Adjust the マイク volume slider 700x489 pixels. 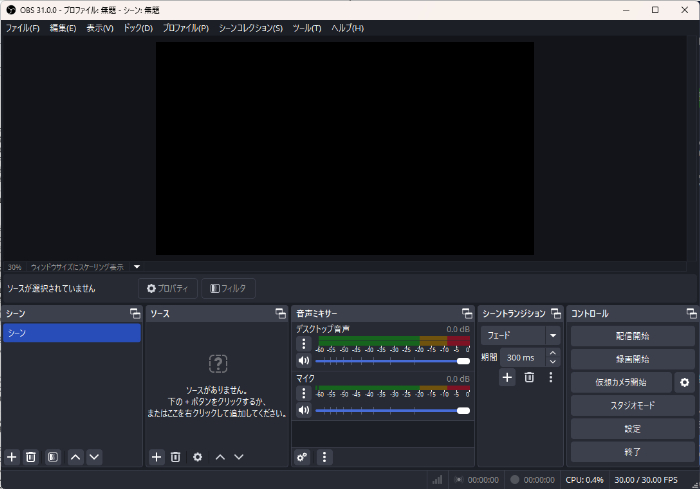392,410
